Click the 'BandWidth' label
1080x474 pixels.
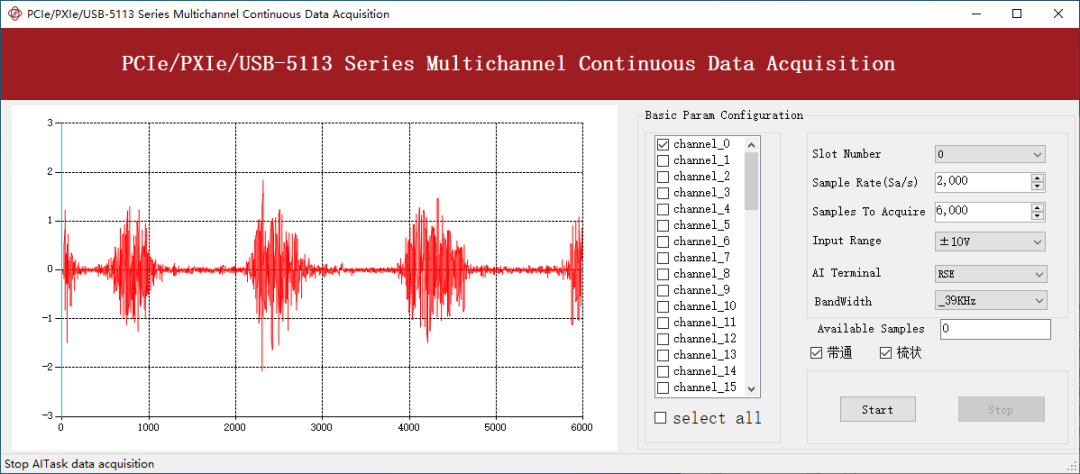(x=842, y=301)
